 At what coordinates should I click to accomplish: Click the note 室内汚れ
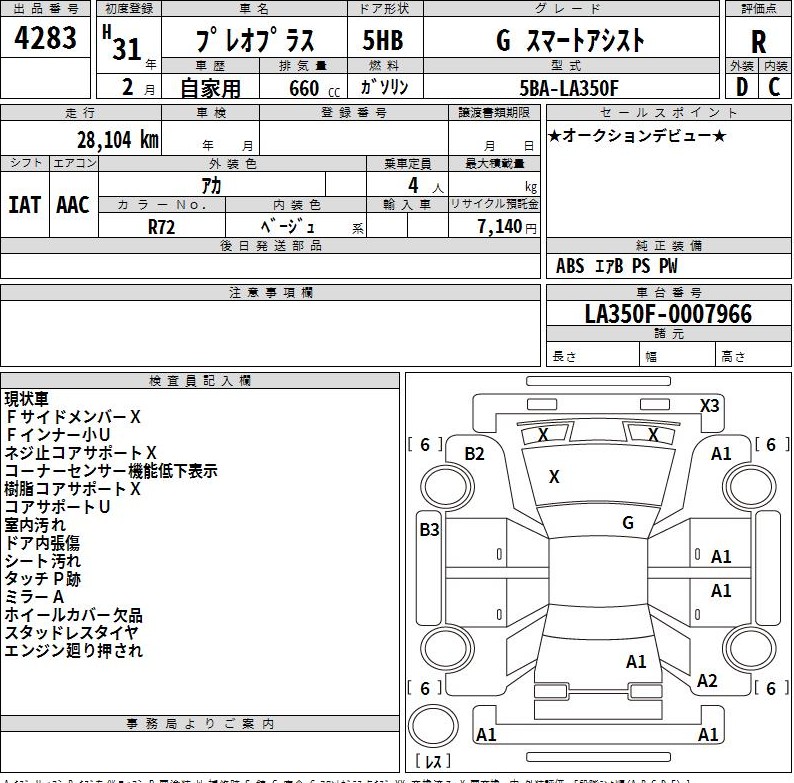click(35, 525)
